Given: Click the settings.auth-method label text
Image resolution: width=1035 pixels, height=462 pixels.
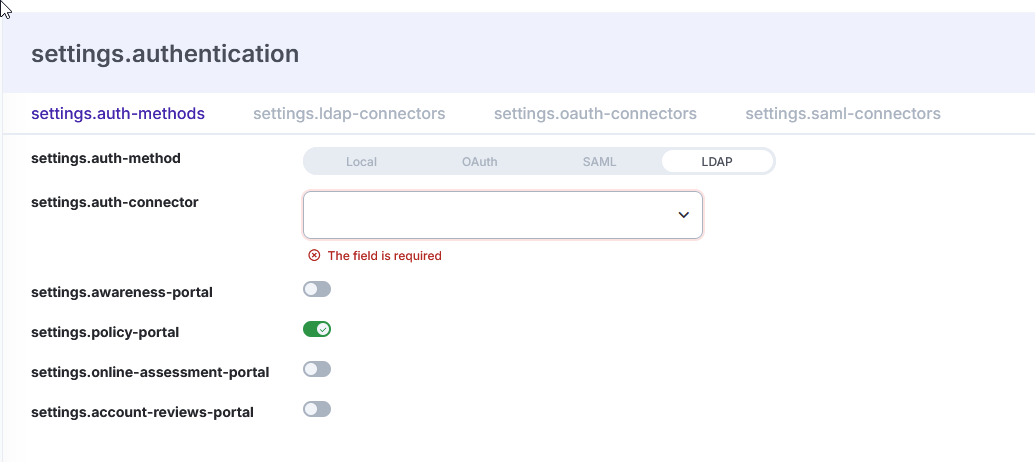Looking at the screenshot, I should point(106,158).
